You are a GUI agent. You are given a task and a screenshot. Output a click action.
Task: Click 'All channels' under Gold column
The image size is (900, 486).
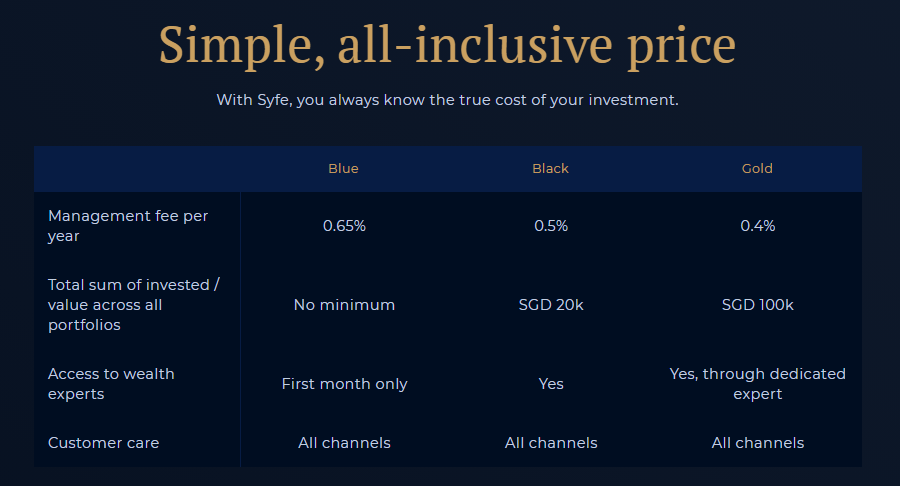tap(758, 443)
